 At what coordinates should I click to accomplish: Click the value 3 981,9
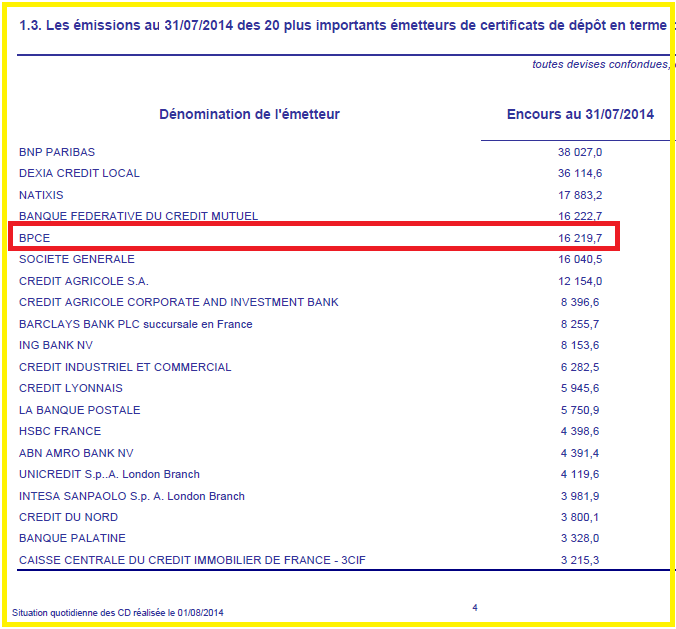580,496
